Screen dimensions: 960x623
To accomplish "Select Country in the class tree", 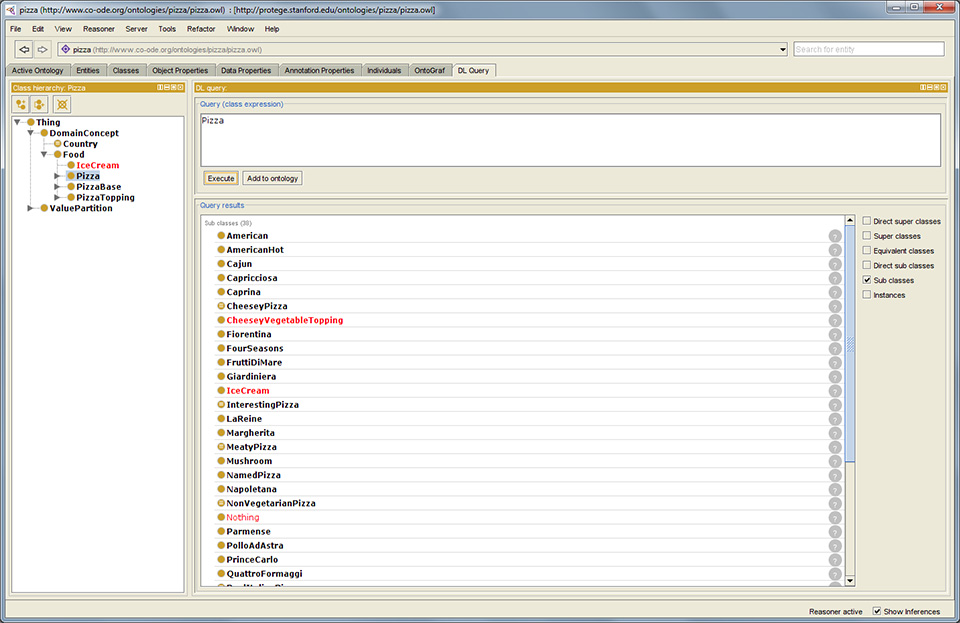I will 80,144.
